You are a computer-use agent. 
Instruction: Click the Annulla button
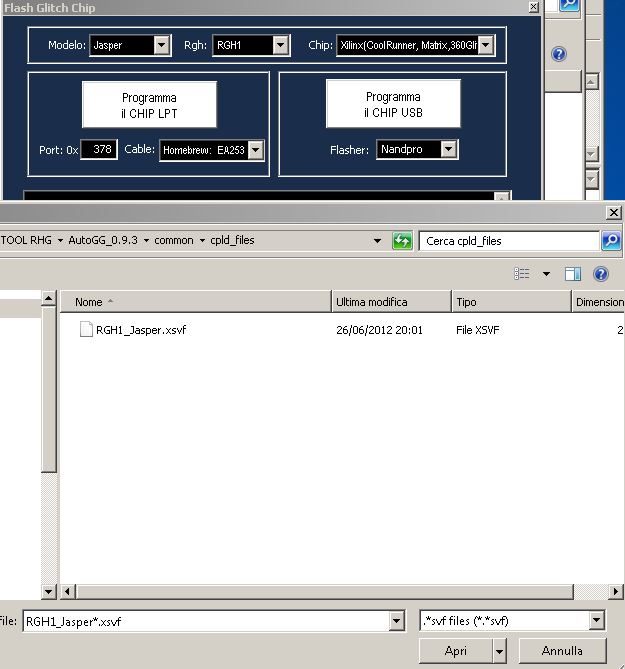[562, 651]
